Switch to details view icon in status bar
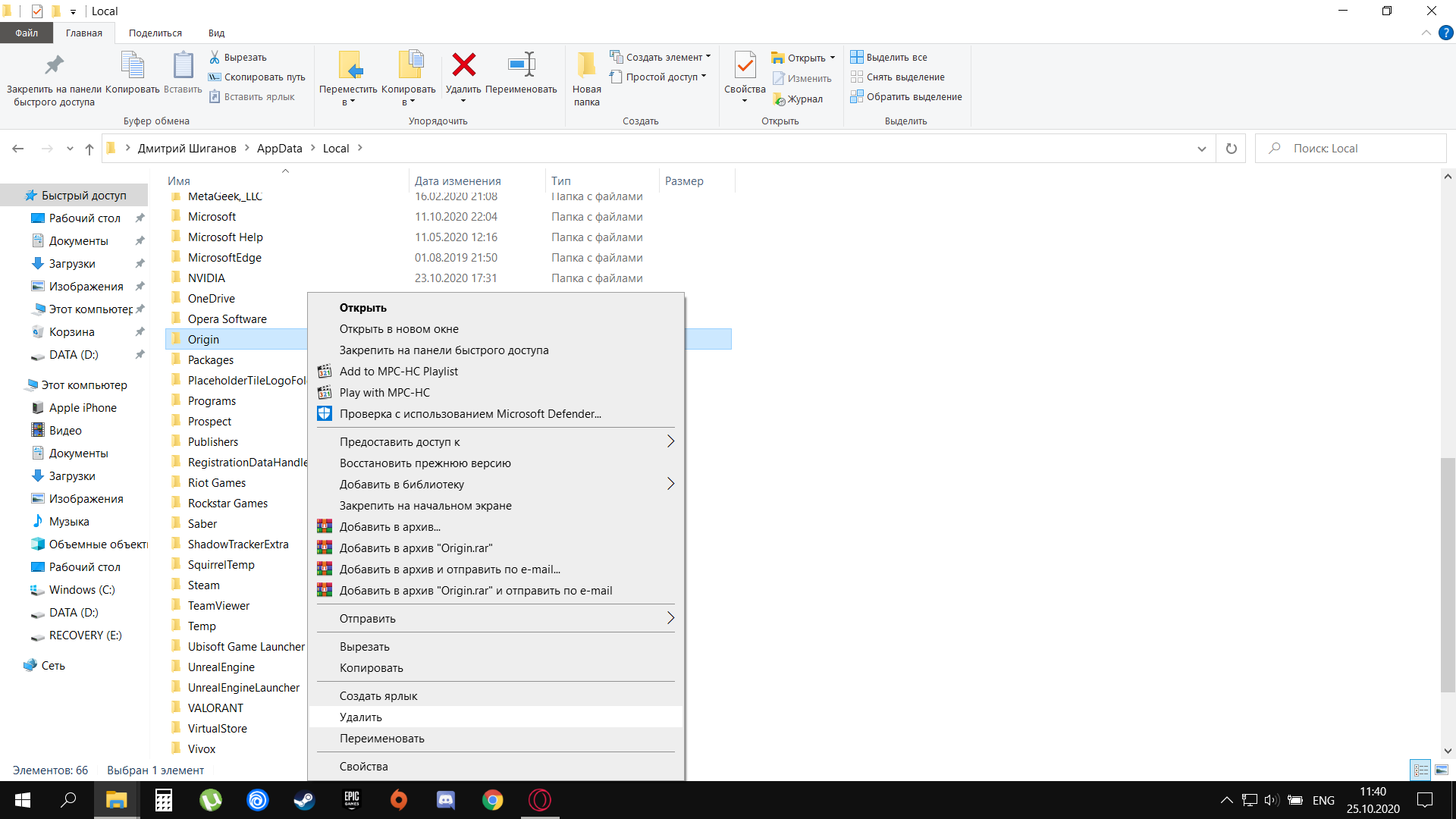The width and height of the screenshot is (1456, 819). coord(1420,770)
